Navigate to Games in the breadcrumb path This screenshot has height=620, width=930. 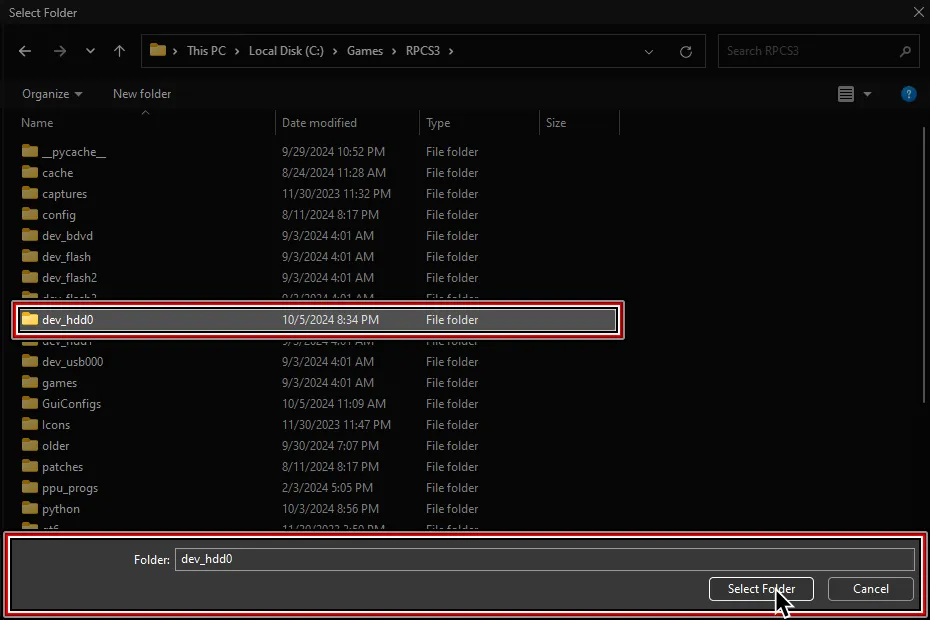tap(365, 51)
